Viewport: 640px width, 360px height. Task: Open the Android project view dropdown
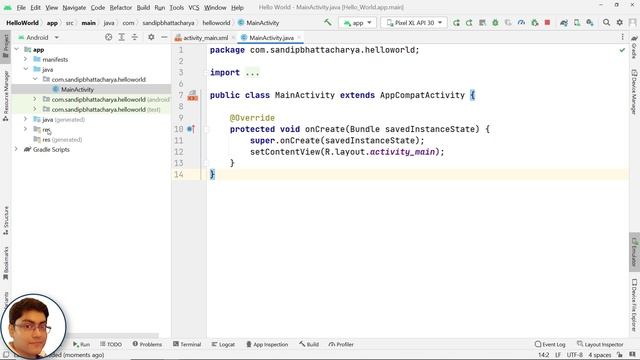tap(38, 37)
